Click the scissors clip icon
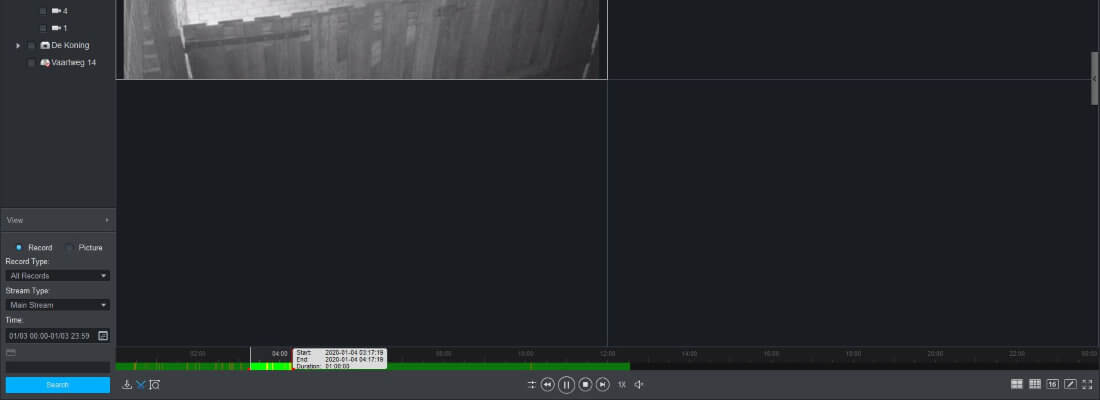The width and height of the screenshot is (1100, 400). (141, 384)
